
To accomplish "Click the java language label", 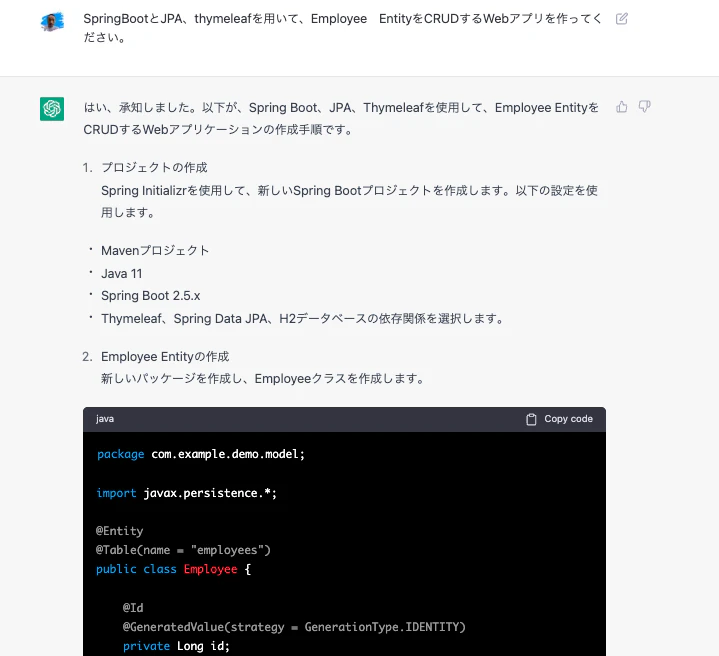I will click(105, 419).
